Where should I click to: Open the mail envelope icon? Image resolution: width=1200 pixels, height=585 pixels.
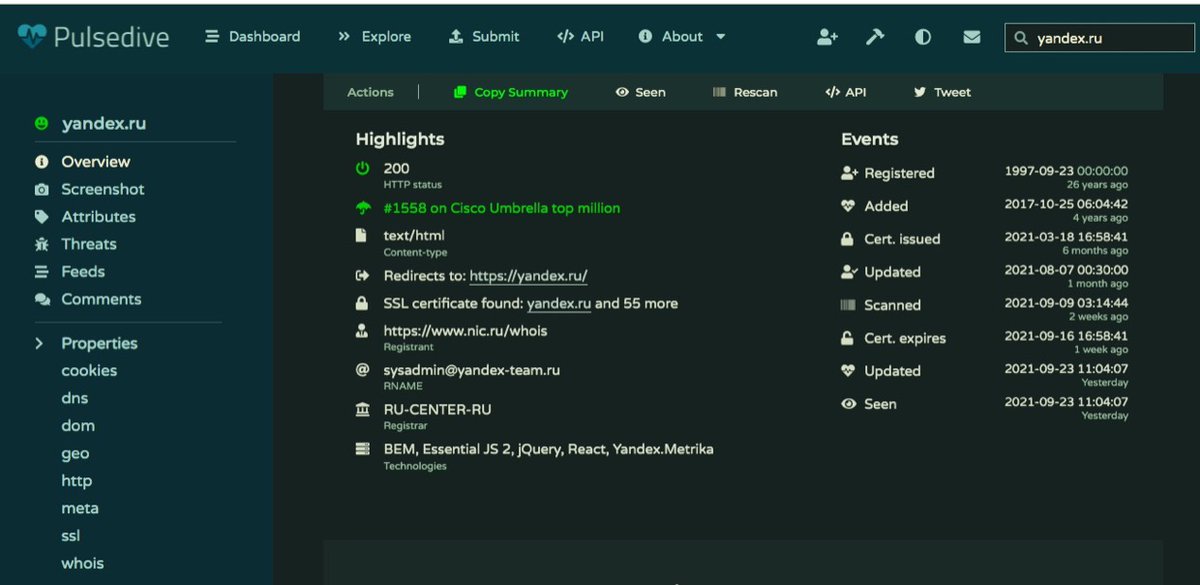971,37
